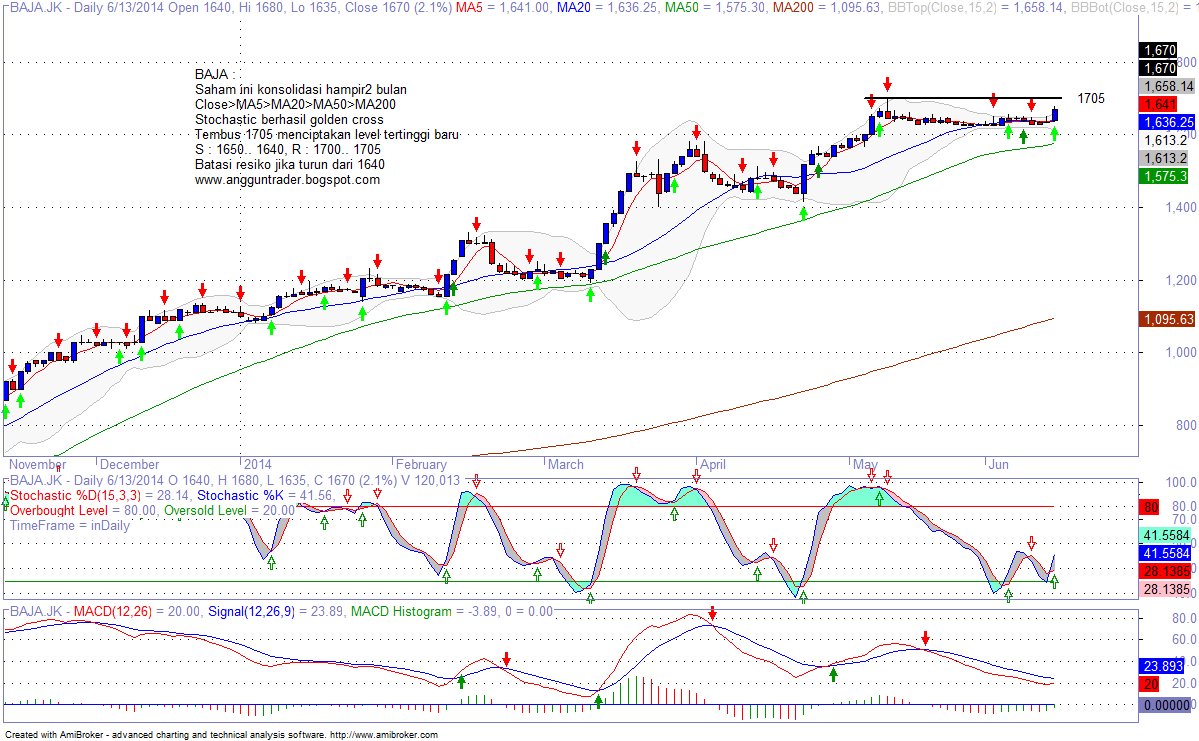Select the MA50 = 1,575.30 legend label

(715, 8)
